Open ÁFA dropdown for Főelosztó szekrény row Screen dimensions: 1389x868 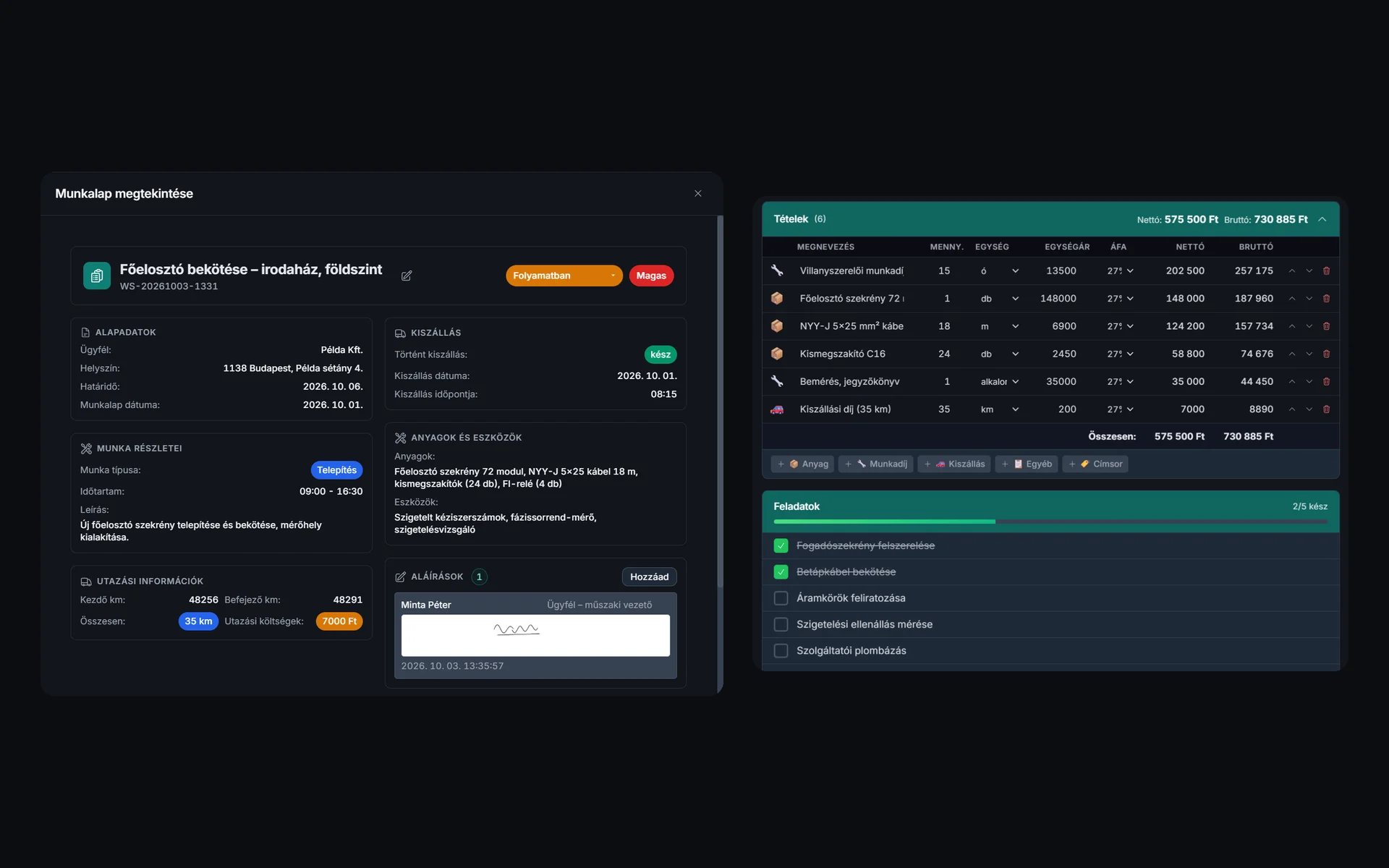point(1120,298)
